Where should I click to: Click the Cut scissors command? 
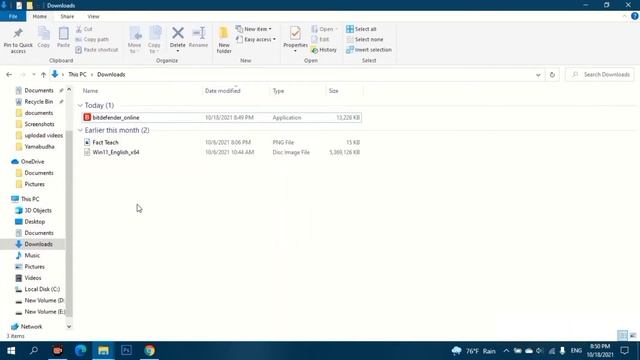(x=84, y=29)
